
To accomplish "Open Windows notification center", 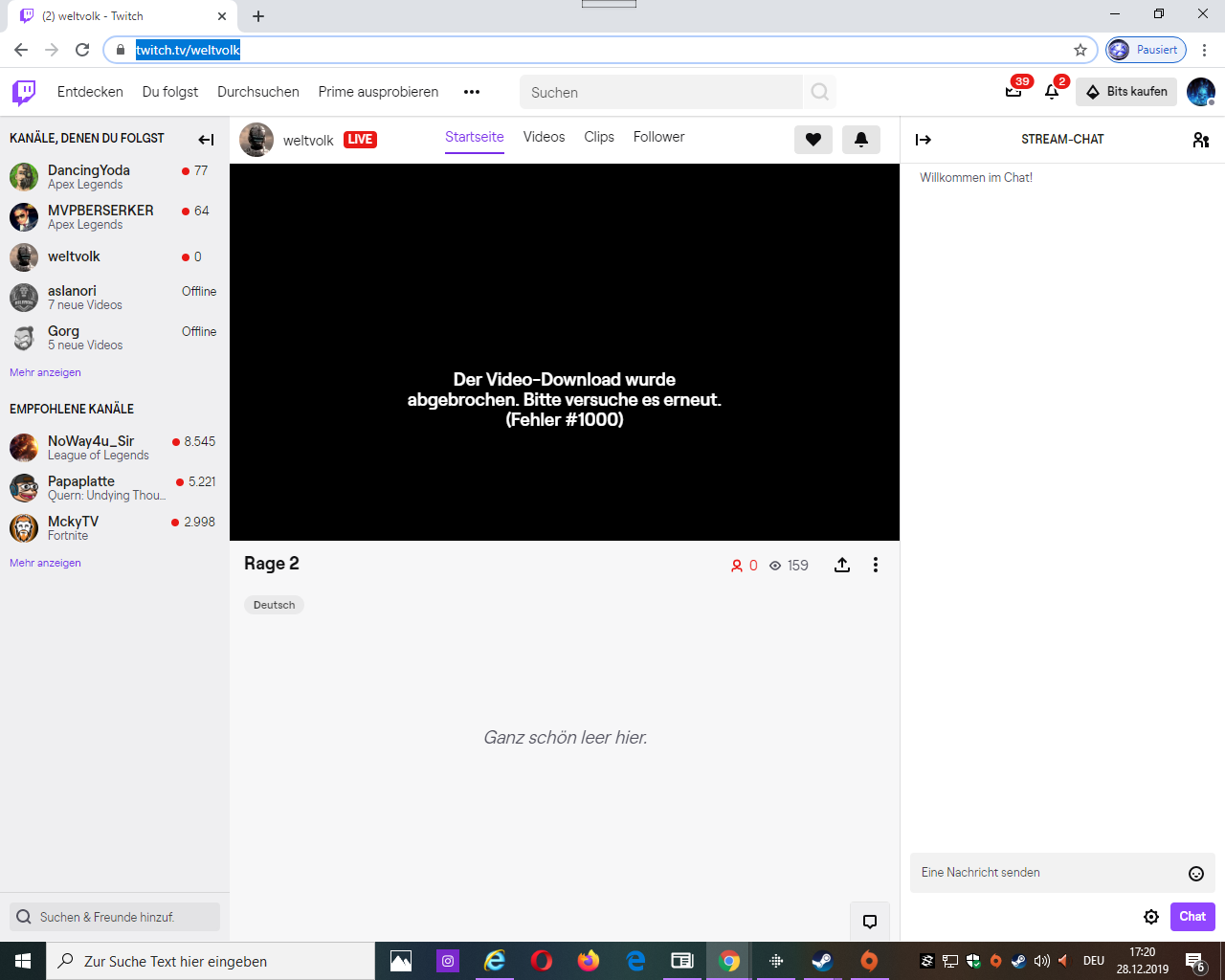I will 1195,962.
